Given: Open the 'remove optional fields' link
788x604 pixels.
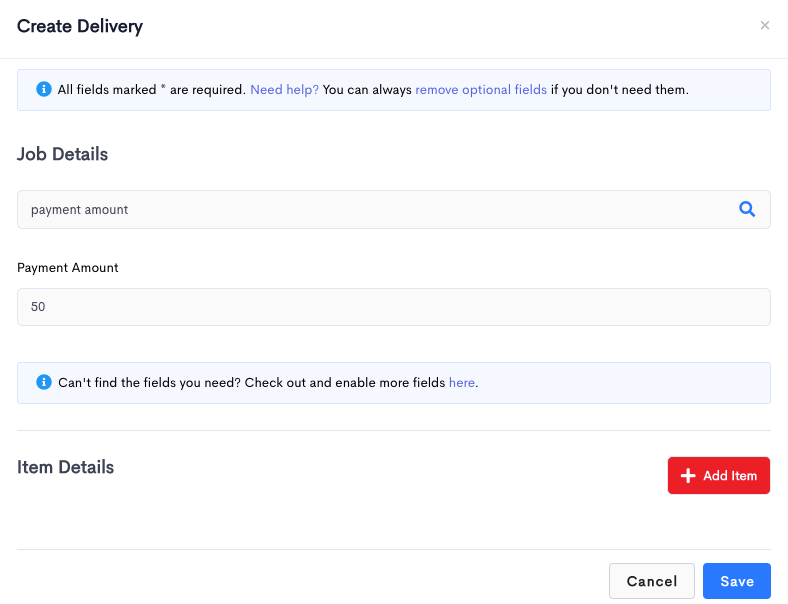Looking at the screenshot, I should click(481, 89).
